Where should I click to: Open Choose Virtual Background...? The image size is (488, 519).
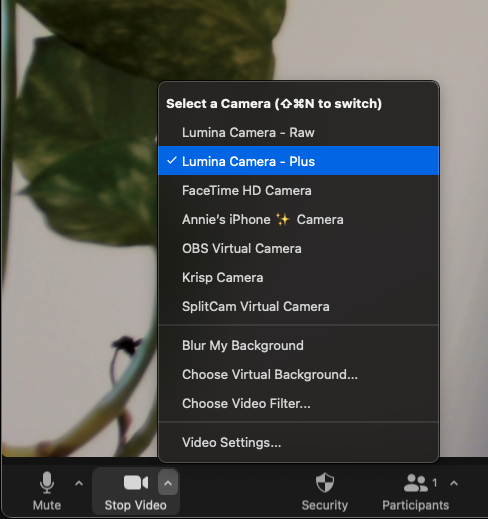pyautogui.click(x=299, y=374)
